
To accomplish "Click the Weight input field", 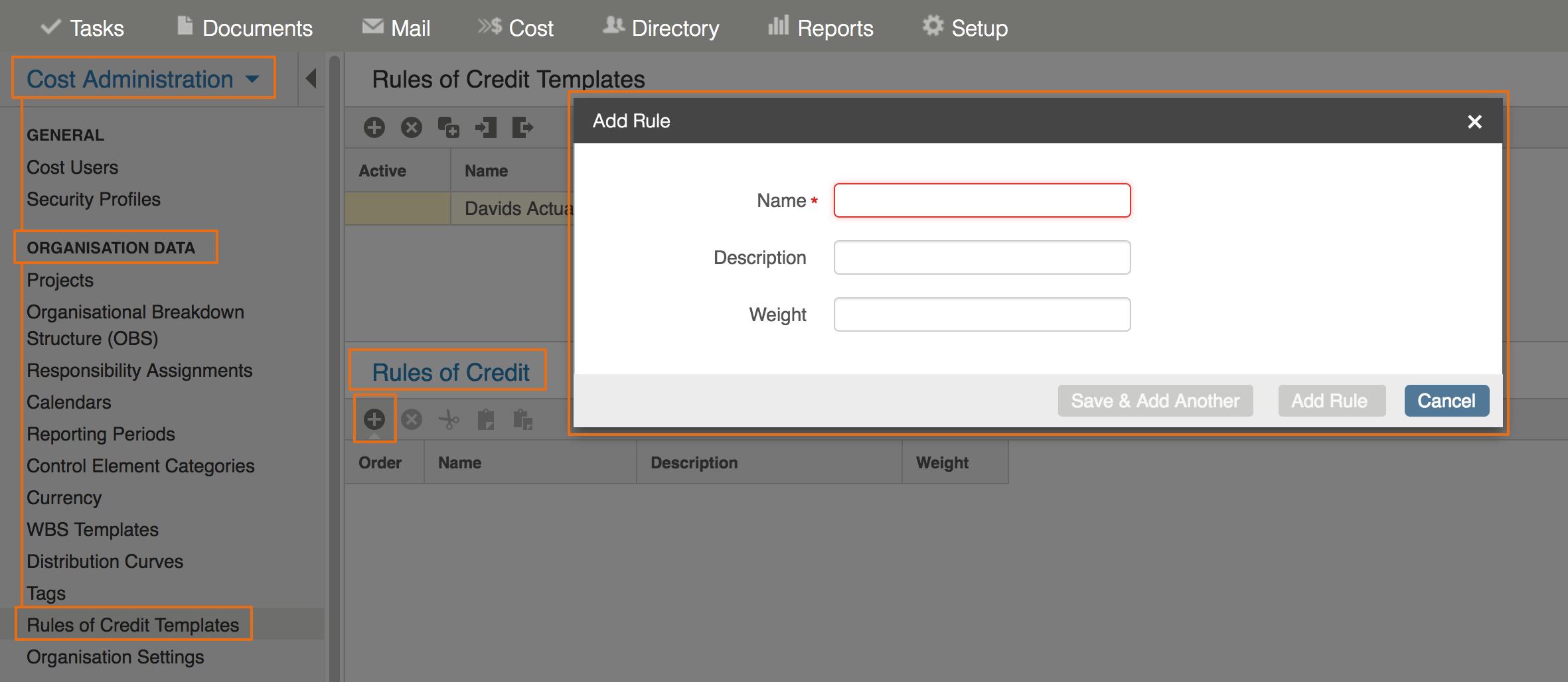I will [982, 314].
